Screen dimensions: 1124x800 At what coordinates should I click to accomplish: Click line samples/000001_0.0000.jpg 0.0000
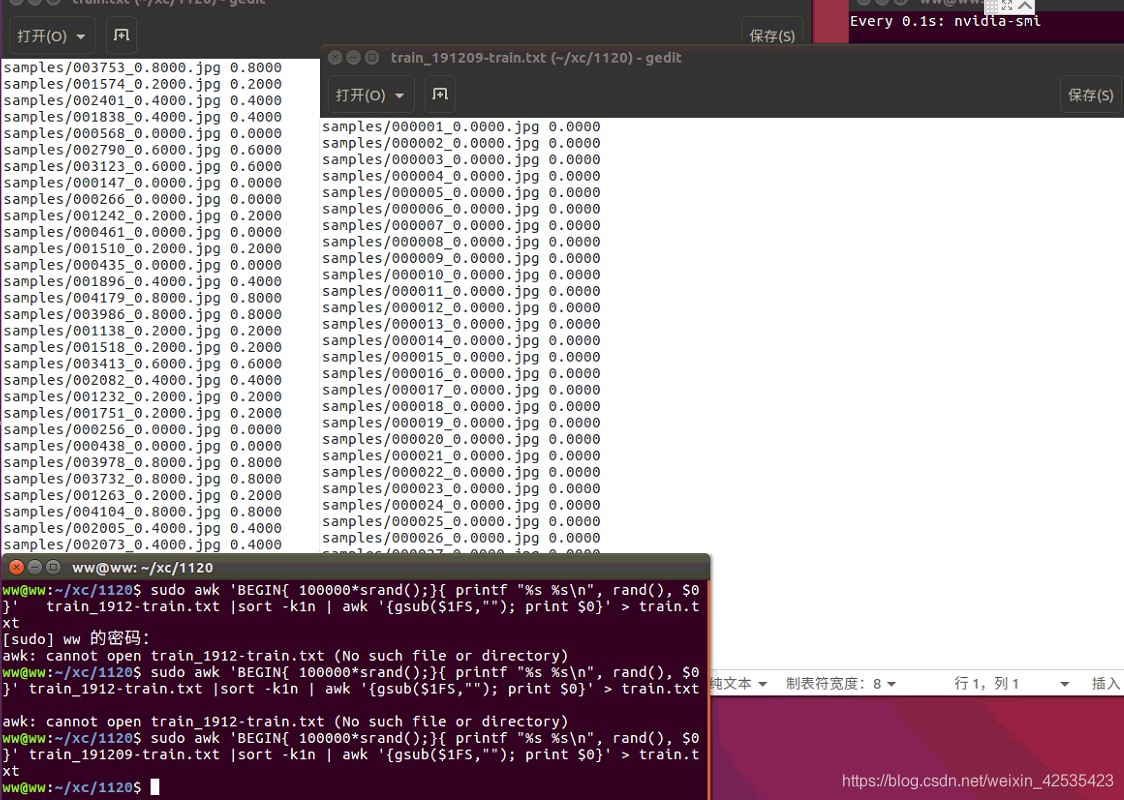pos(461,127)
